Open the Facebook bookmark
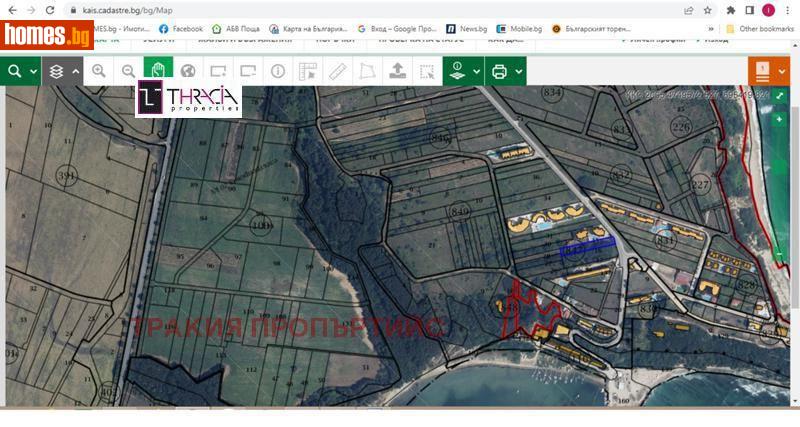This screenshot has width=800, height=427. [180, 29]
